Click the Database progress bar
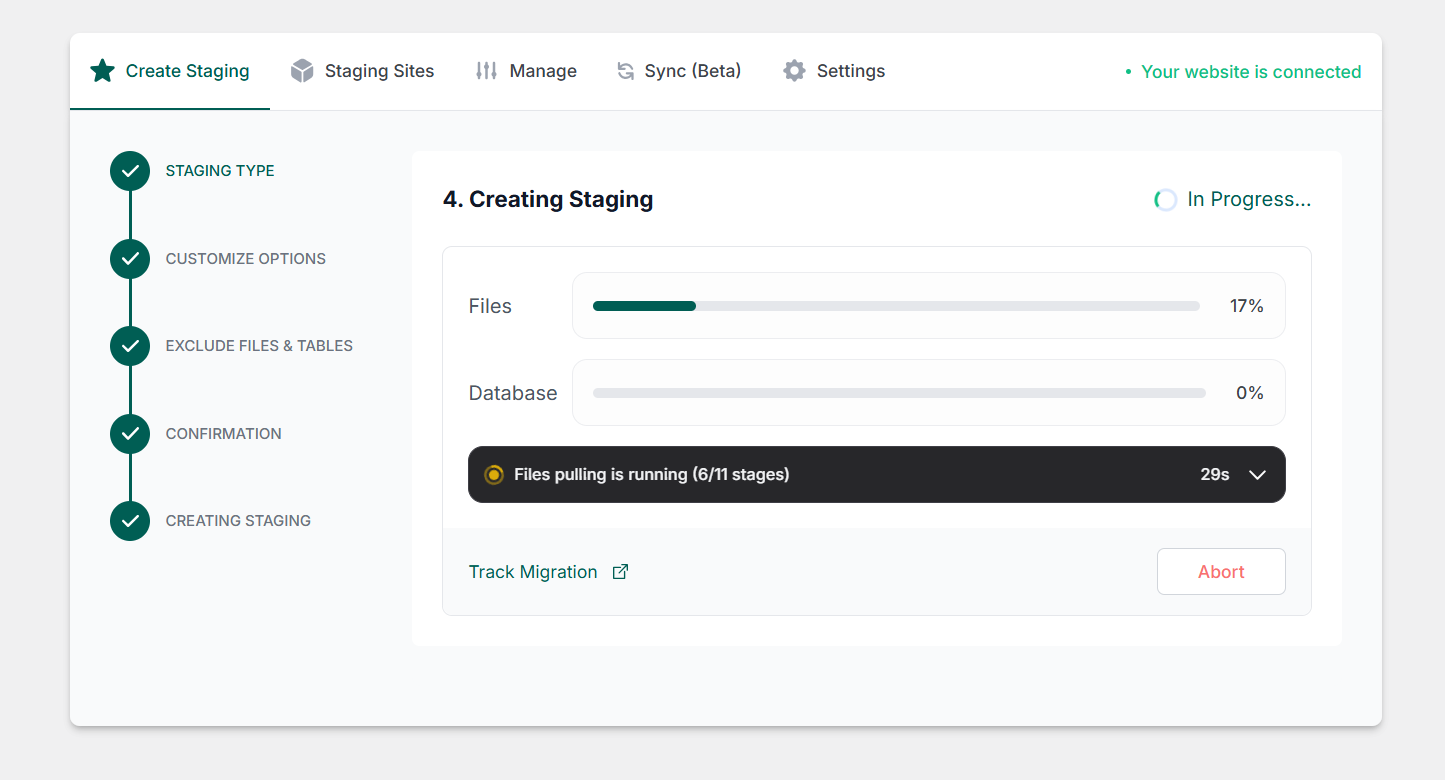The width and height of the screenshot is (1445, 780). pyautogui.click(x=899, y=393)
